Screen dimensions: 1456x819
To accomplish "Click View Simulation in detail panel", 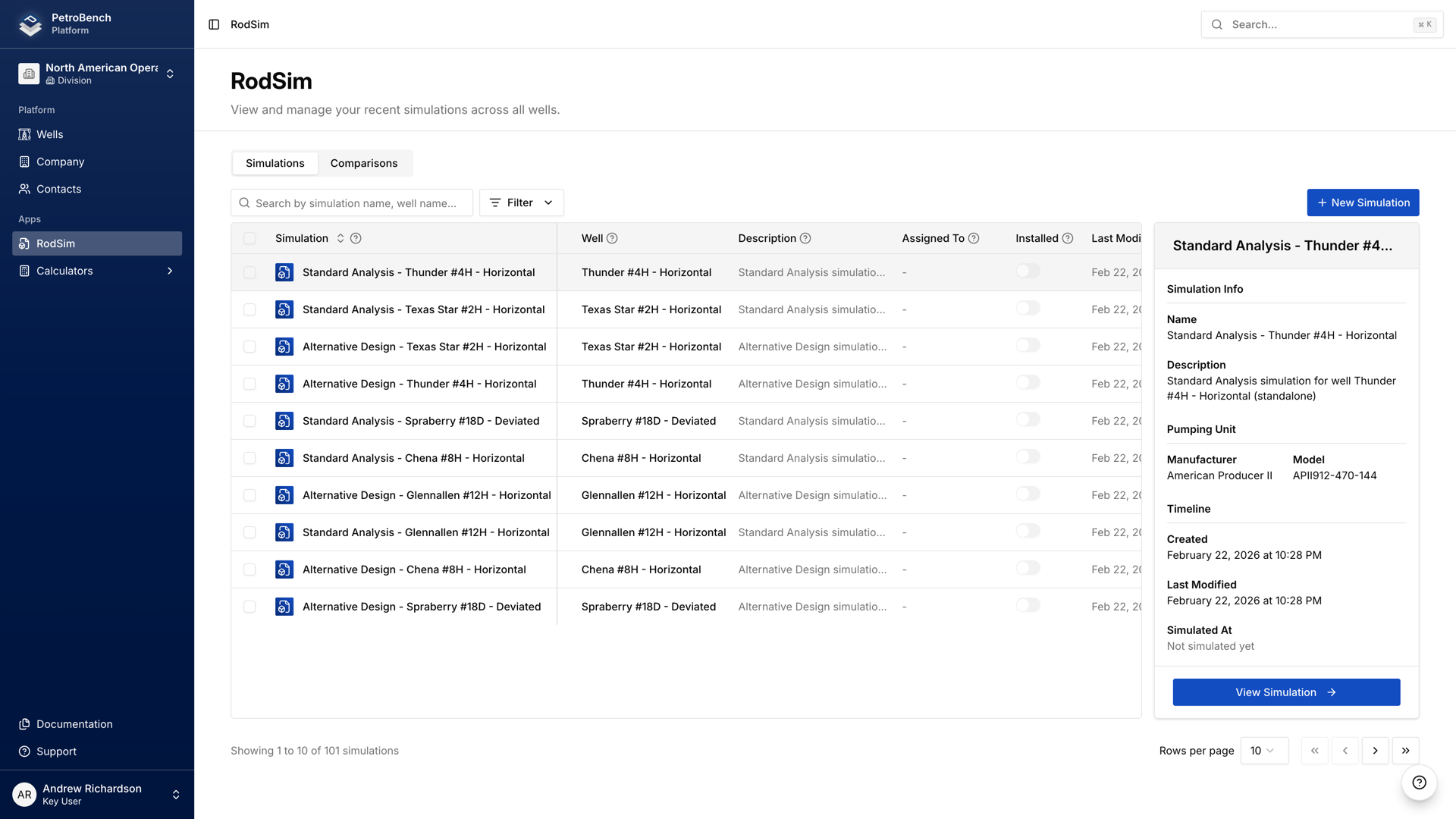I will coord(1285,692).
